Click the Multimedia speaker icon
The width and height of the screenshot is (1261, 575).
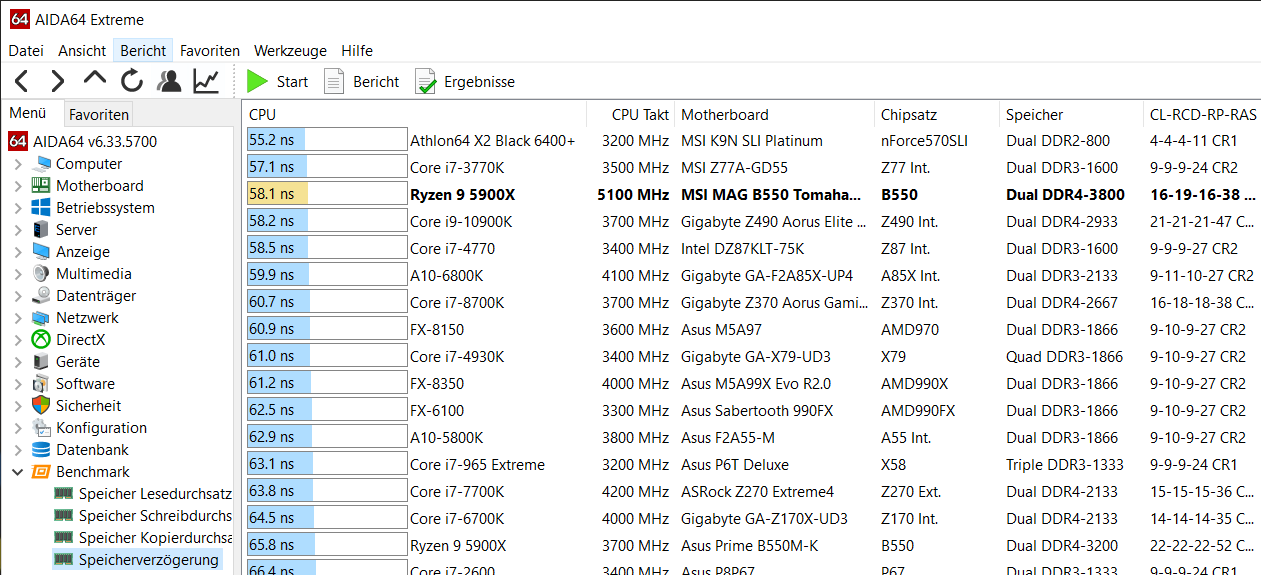point(41,274)
